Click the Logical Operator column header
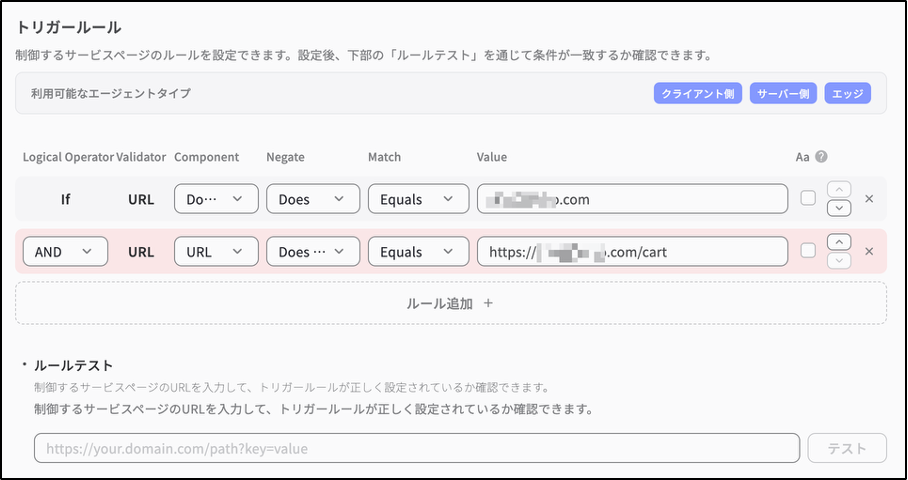This screenshot has height=480, width=908. (x=68, y=157)
